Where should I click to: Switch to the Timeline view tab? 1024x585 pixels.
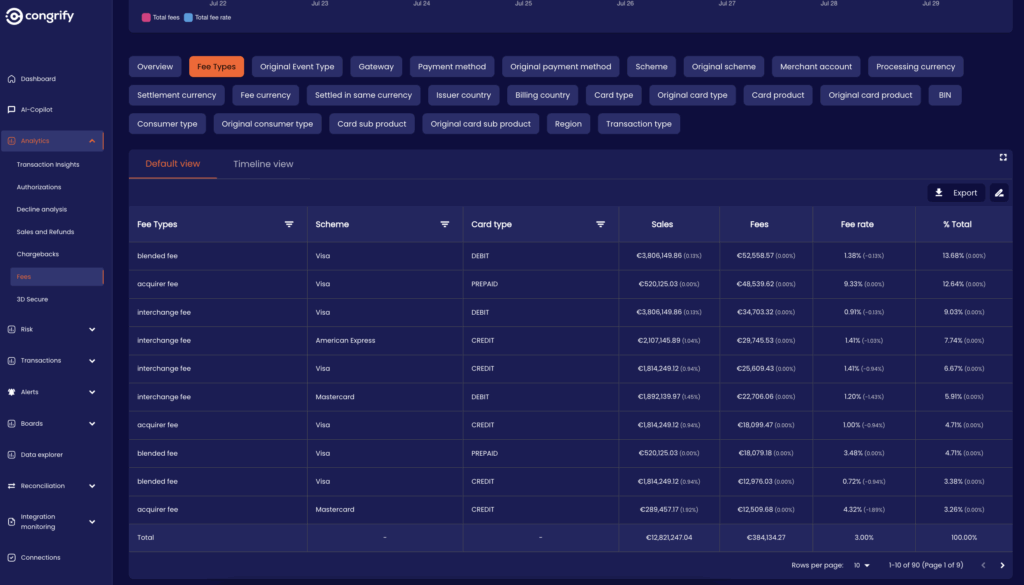click(263, 164)
